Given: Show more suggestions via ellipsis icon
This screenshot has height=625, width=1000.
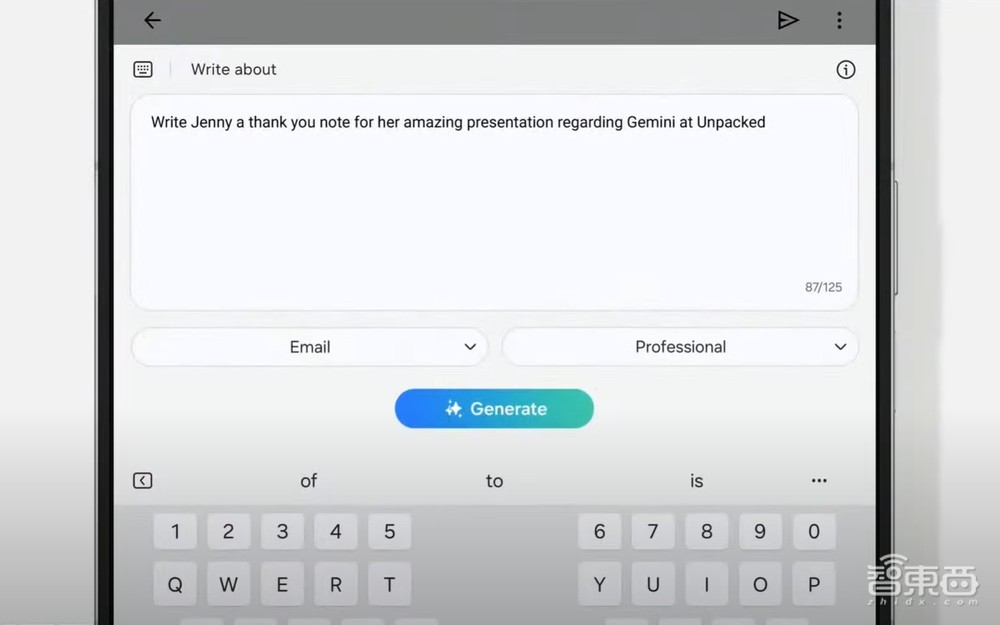Looking at the screenshot, I should point(819,481).
